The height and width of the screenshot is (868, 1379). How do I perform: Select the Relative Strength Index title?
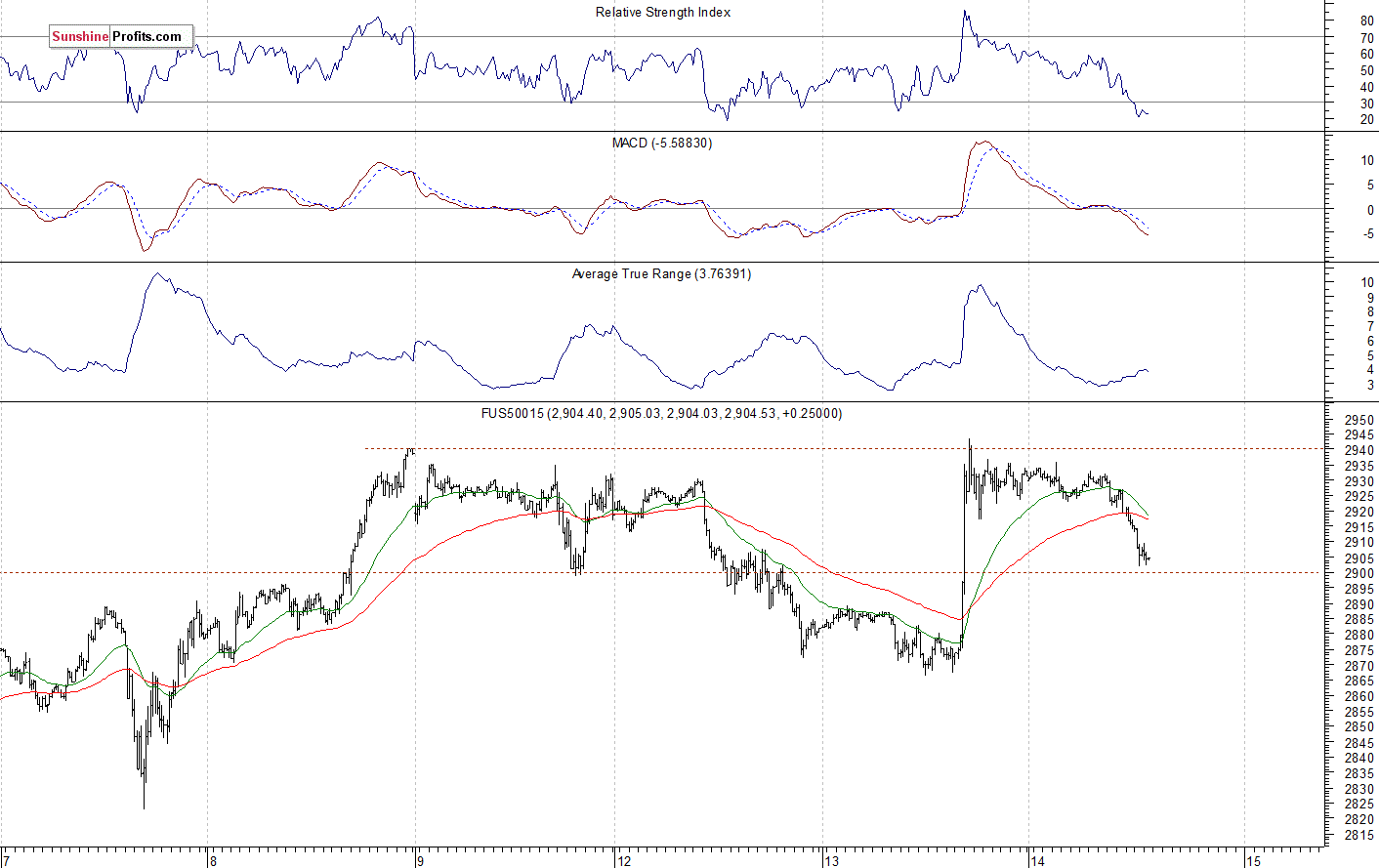663,12
